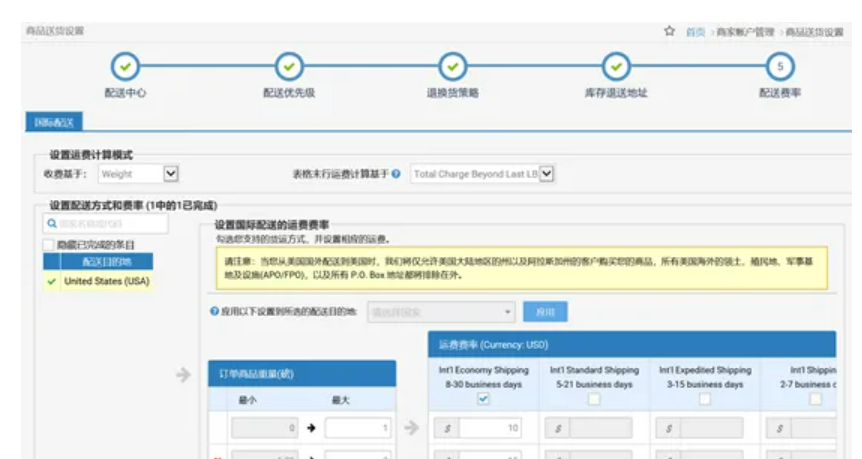
Task: Click the 最小 column label
Action: pyautogui.click(x=247, y=400)
